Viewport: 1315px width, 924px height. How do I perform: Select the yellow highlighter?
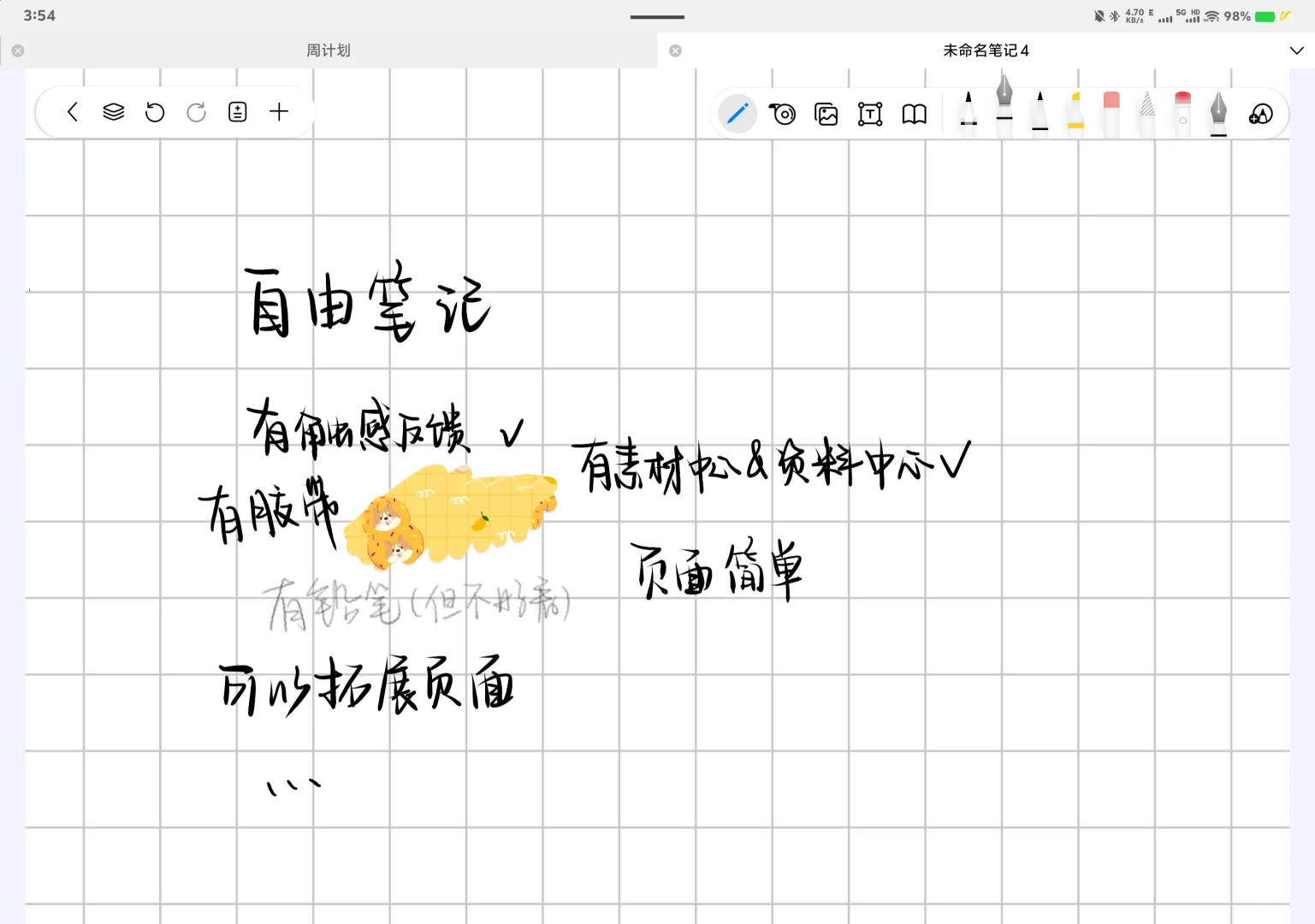point(1074,114)
